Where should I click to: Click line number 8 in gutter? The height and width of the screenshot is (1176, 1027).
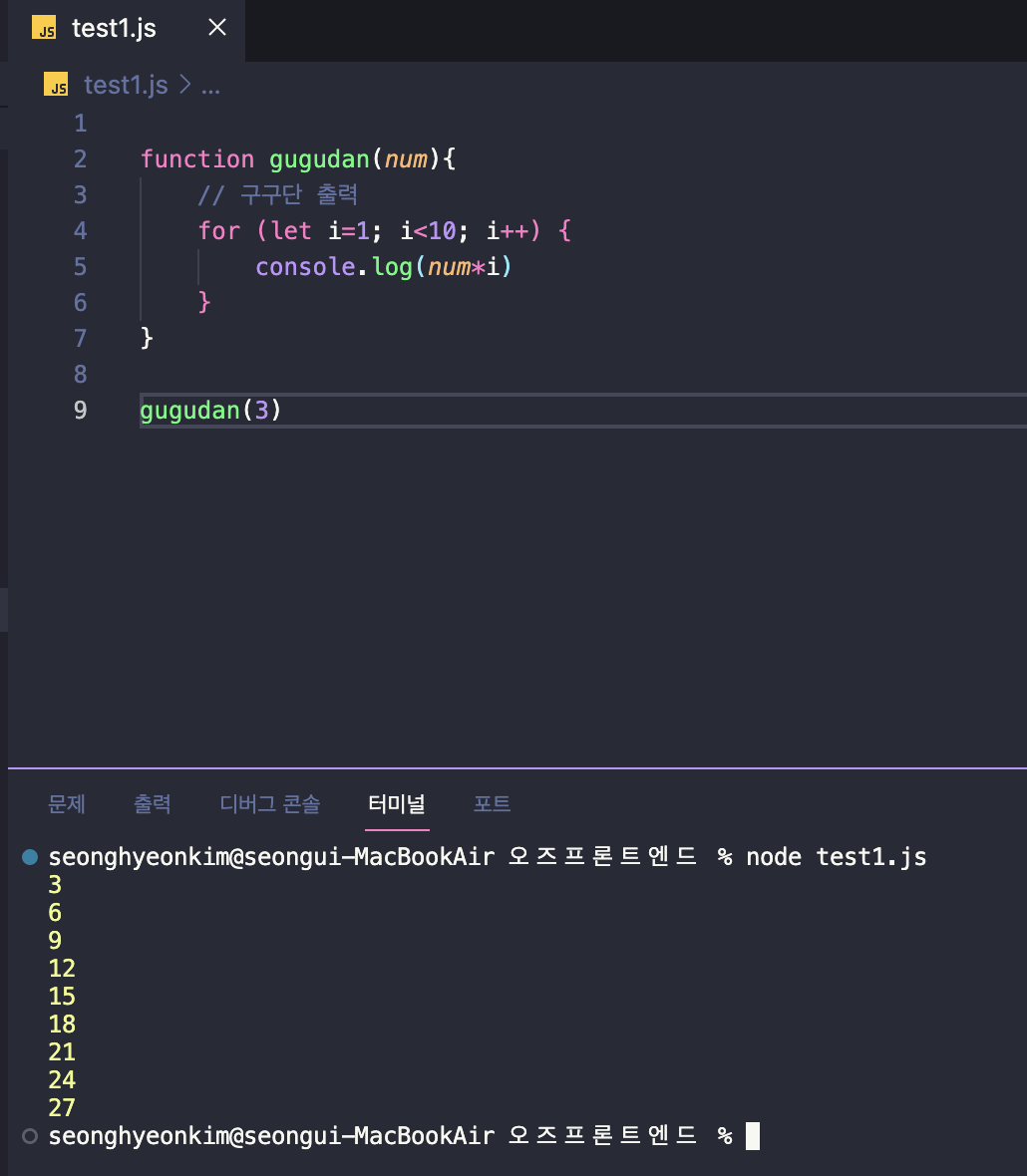coord(81,375)
